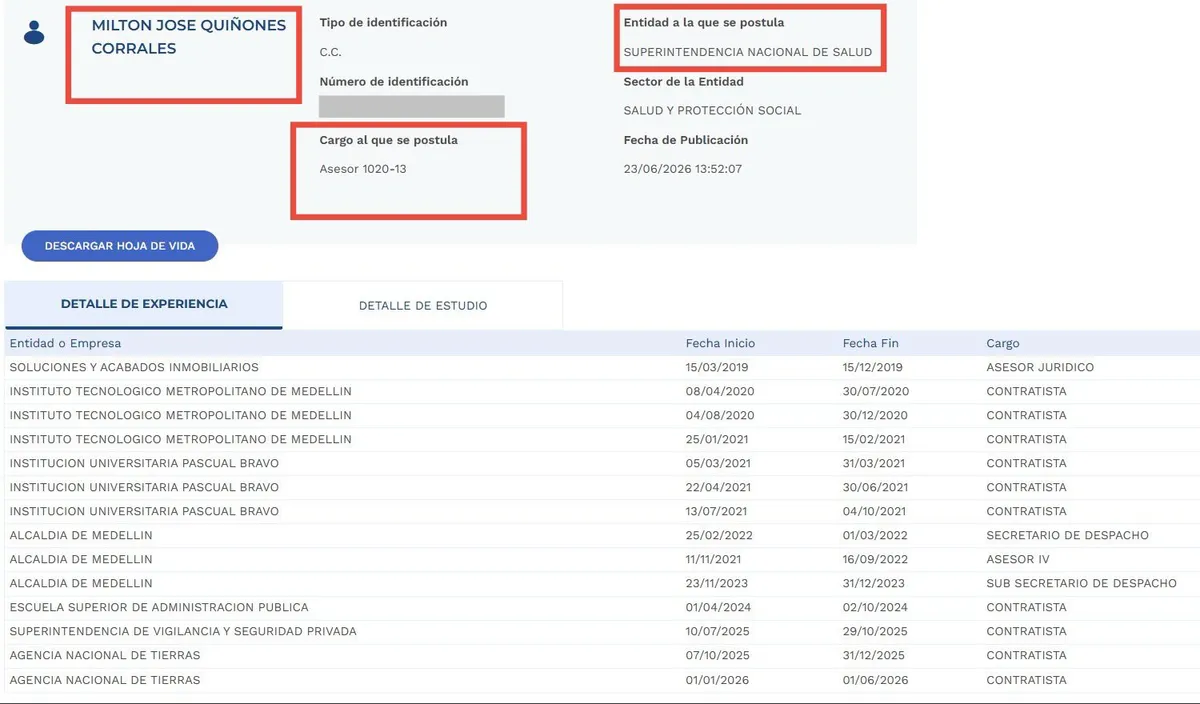Select Escuela Superior de Administracion Publica row
This screenshot has height=704, width=1200.
point(602,607)
